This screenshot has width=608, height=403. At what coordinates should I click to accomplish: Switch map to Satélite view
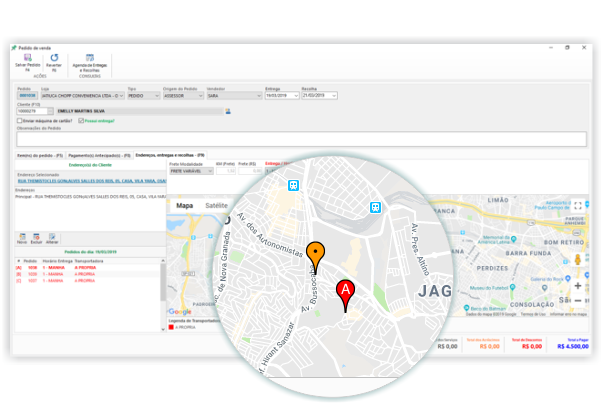coord(216,206)
